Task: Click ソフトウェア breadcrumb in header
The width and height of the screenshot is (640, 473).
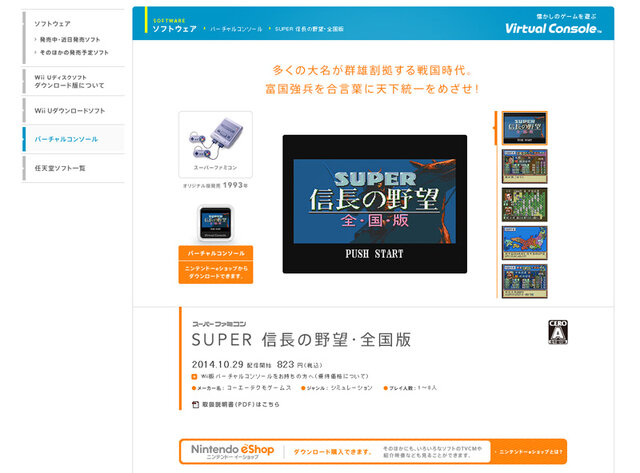Action: 174,29
